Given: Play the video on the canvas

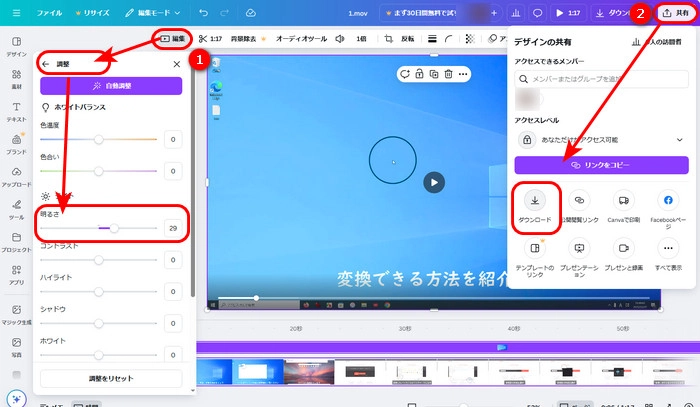Looking at the screenshot, I should click(434, 183).
